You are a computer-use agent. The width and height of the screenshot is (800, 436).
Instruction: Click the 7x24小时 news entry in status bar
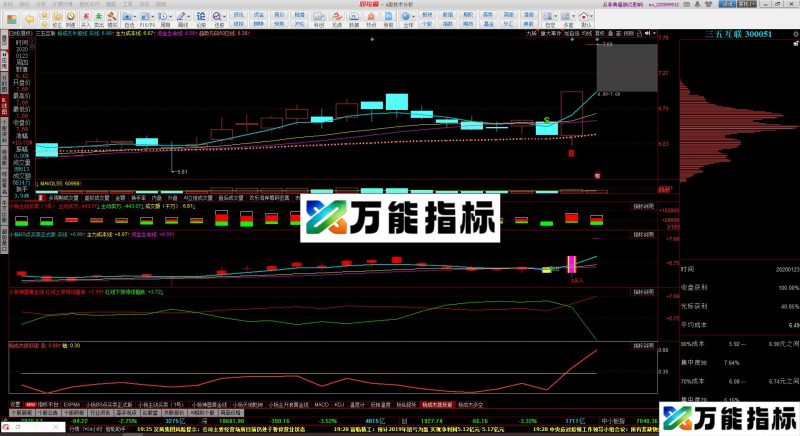(93, 429)
